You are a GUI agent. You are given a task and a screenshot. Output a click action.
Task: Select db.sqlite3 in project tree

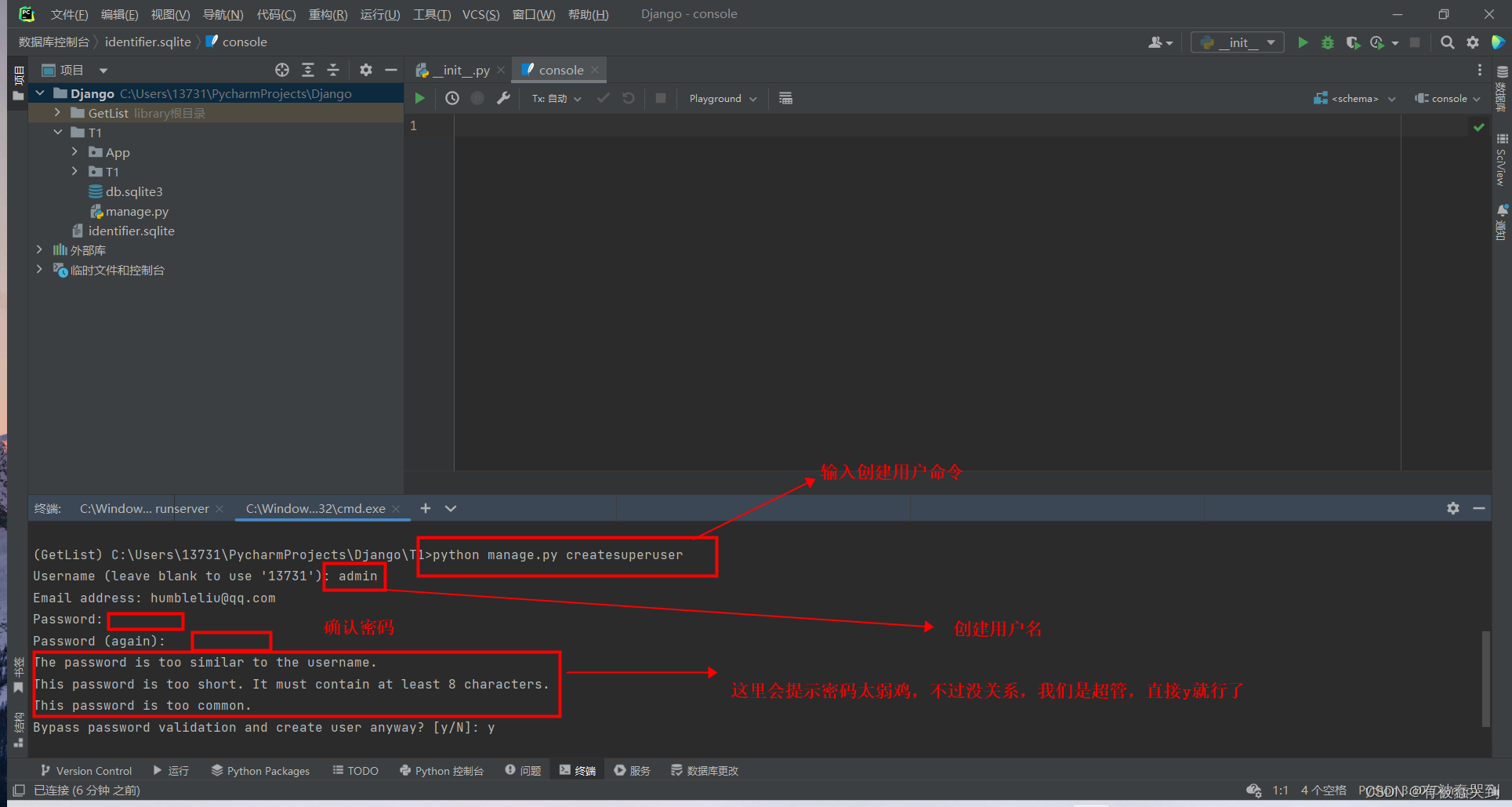pyautogui.click(x=134, y=191)
